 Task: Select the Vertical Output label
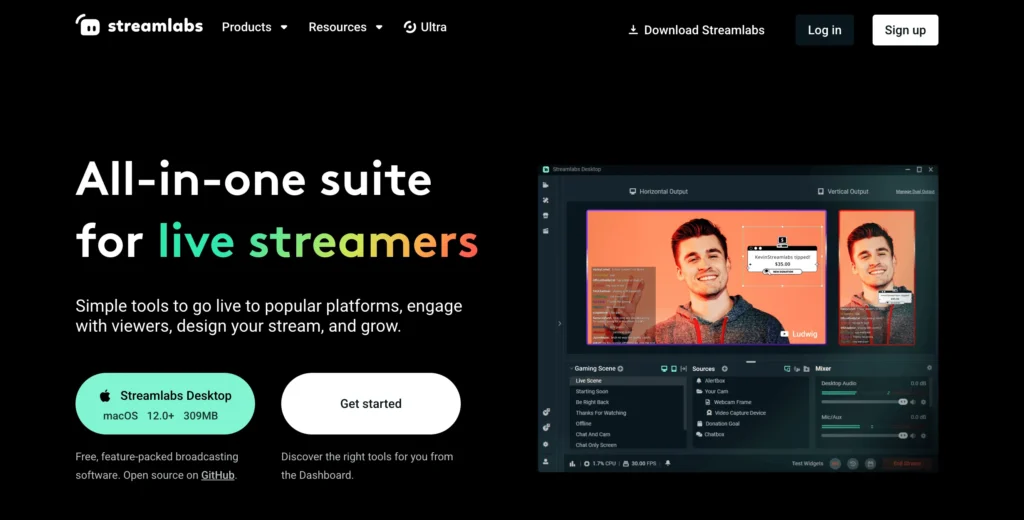click(843, 191)
